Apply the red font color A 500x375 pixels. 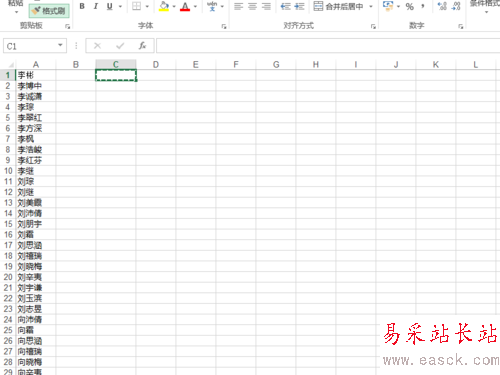(185, 6)
